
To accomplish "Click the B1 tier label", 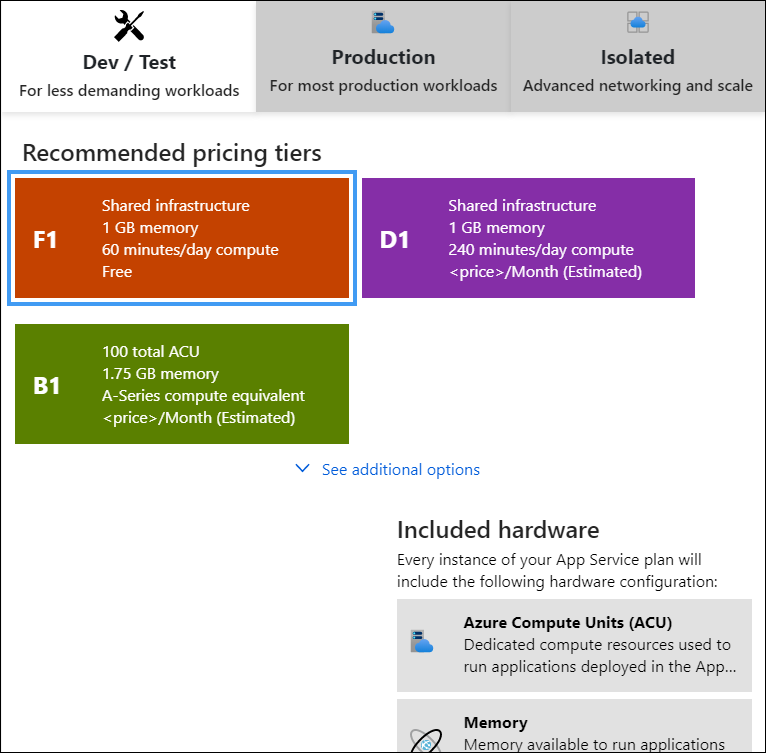I will click(47, 386).
